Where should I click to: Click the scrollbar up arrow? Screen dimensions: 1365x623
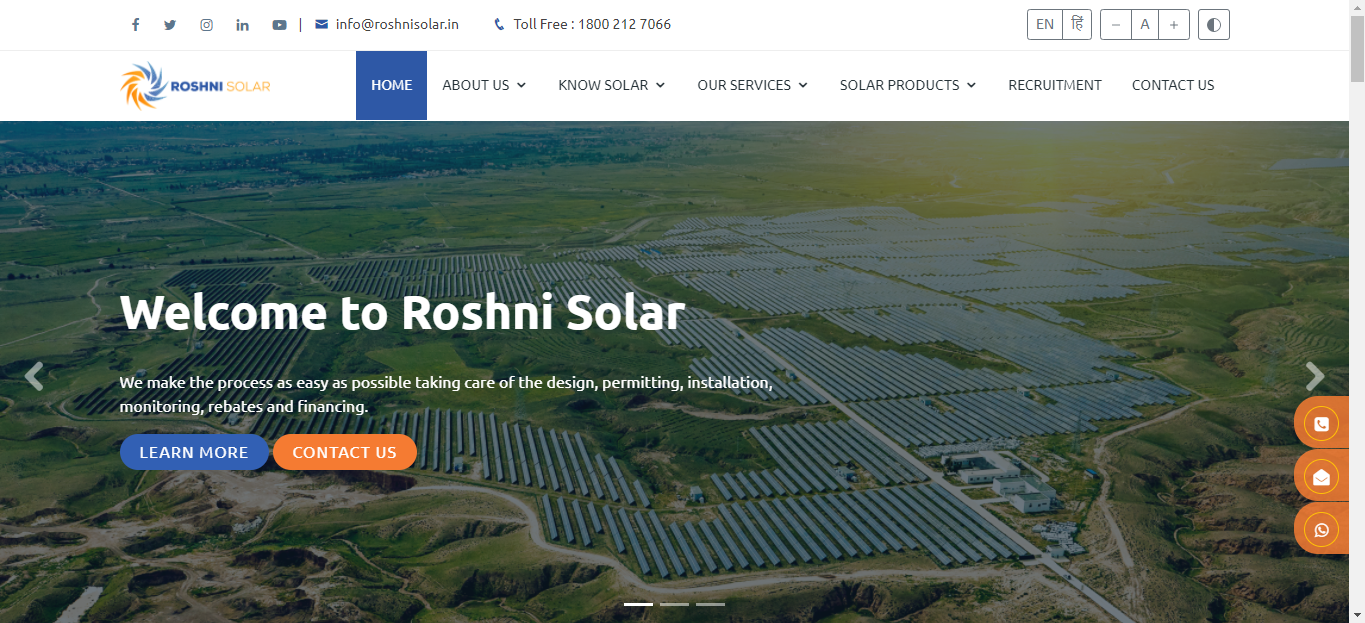pyautogui.click(x=1357, y=8)
